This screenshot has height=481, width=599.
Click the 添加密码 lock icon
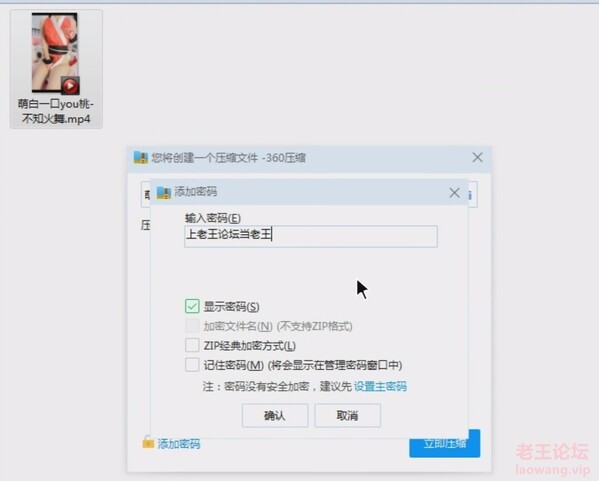tap(148, 442)
